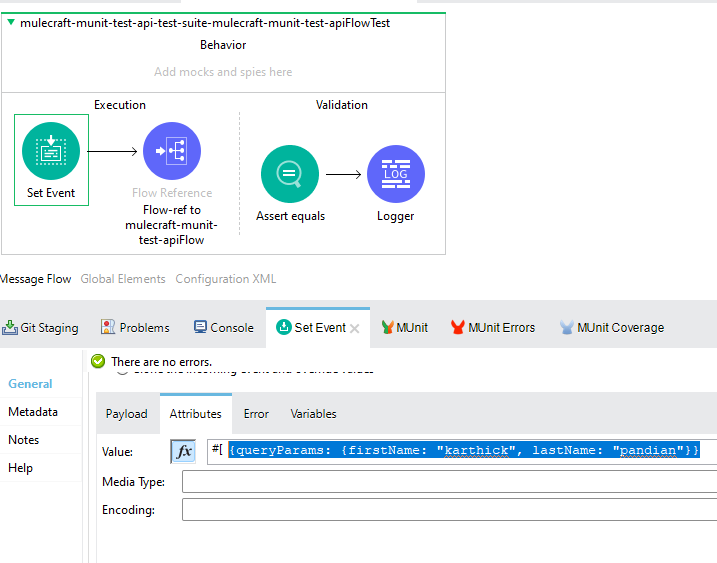
Task: Select the Assert equals processor icon
Action: 290,174
